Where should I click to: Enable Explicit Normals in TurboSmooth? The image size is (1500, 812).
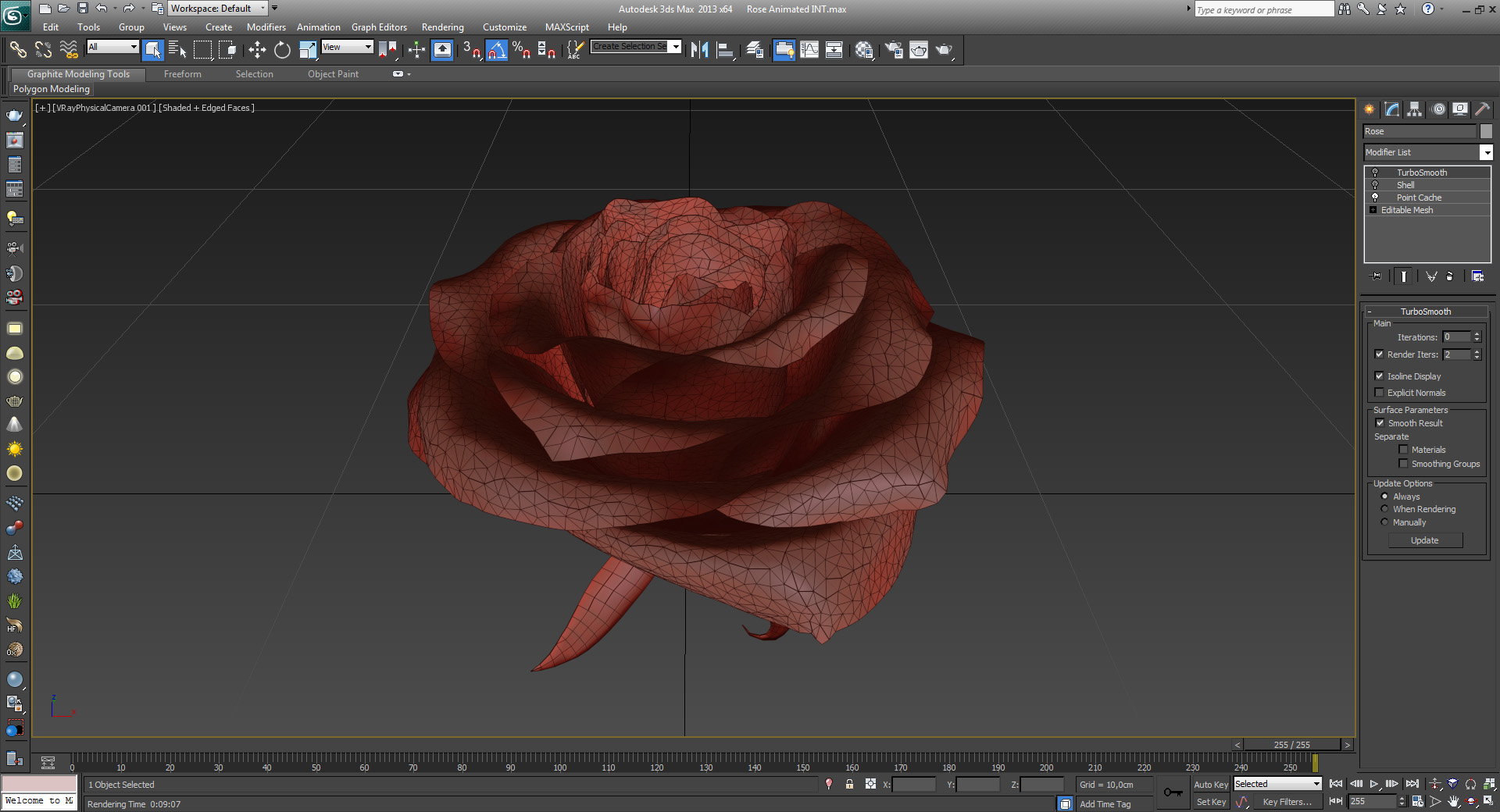coord(1380,393)
